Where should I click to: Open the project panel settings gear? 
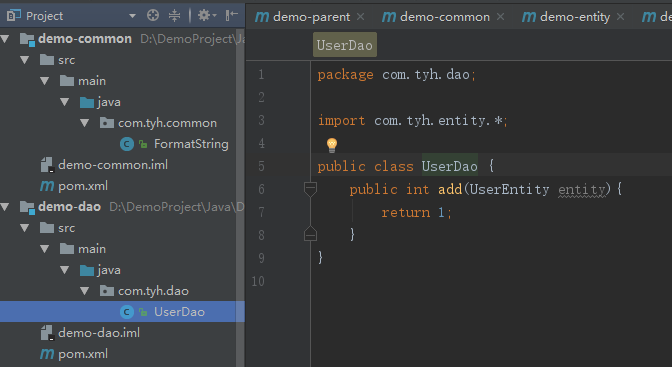point(207,16)
